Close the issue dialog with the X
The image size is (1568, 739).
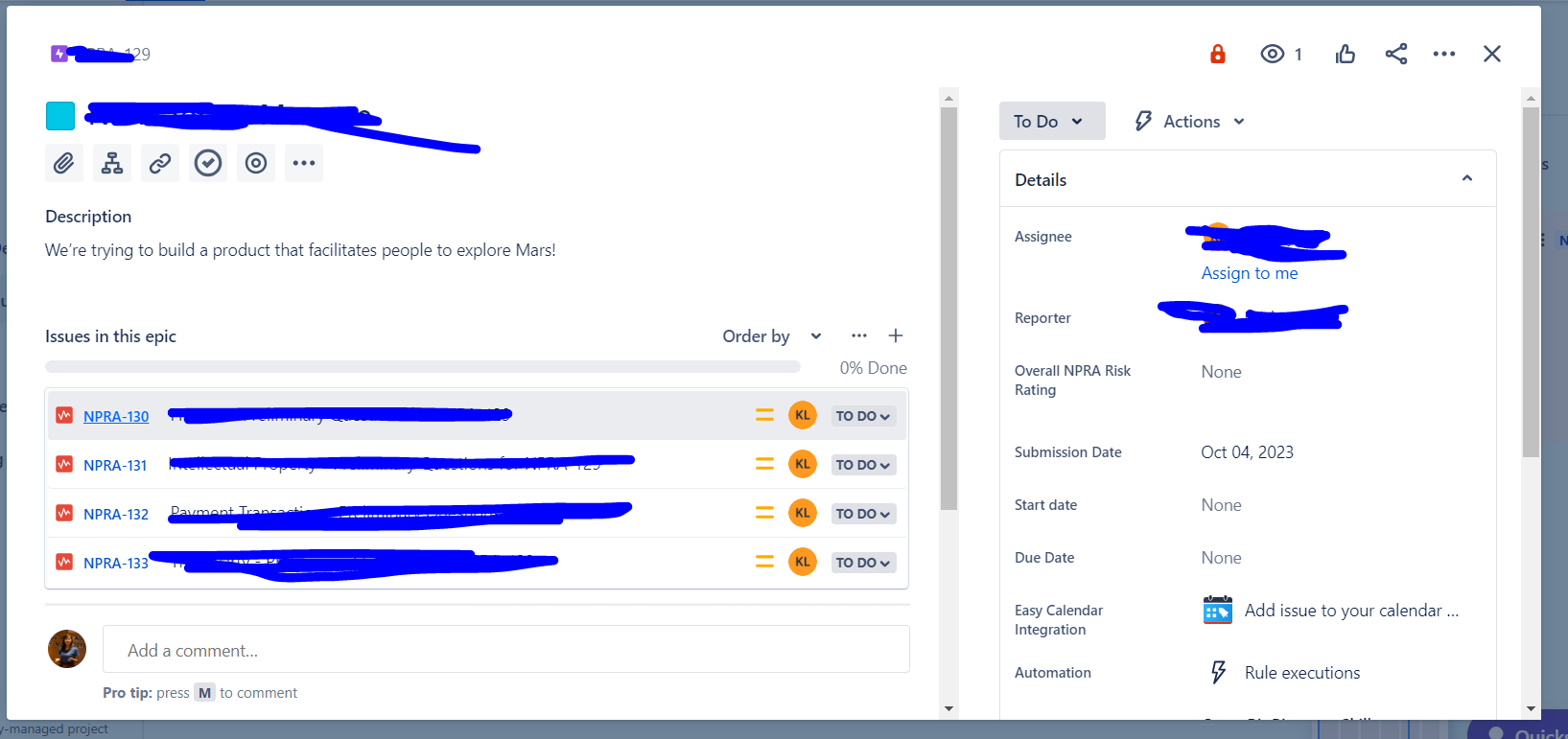(x=1492, y=54)
